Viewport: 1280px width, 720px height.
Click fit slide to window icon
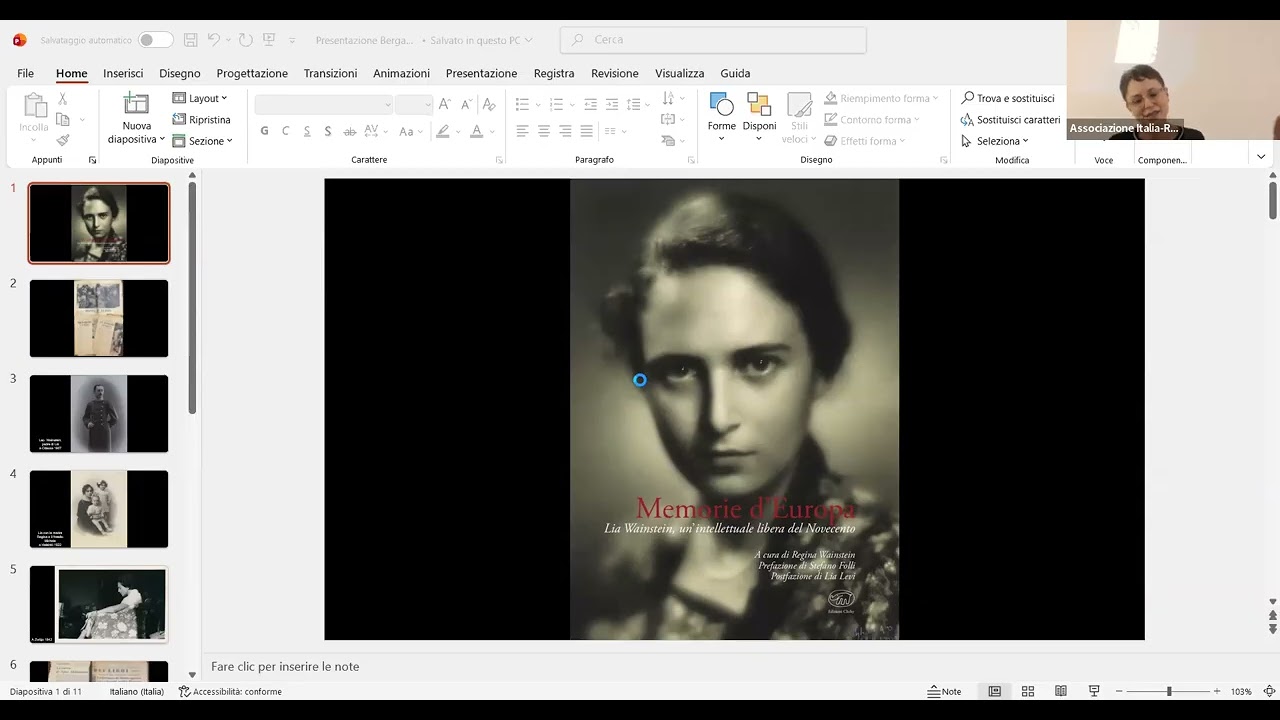click(x=1269, y=691)
